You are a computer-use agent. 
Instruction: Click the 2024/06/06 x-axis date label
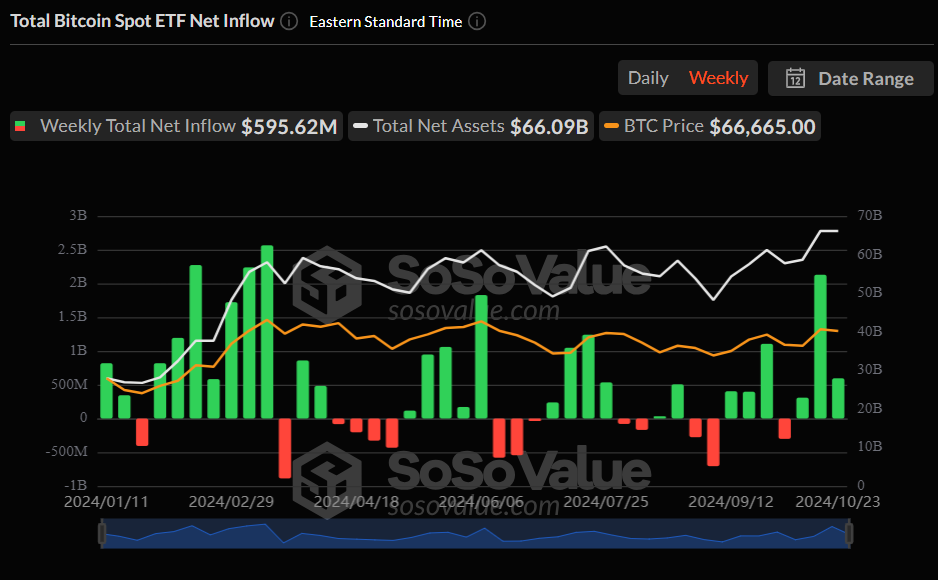pyautogui.click(x=481, y=500)
